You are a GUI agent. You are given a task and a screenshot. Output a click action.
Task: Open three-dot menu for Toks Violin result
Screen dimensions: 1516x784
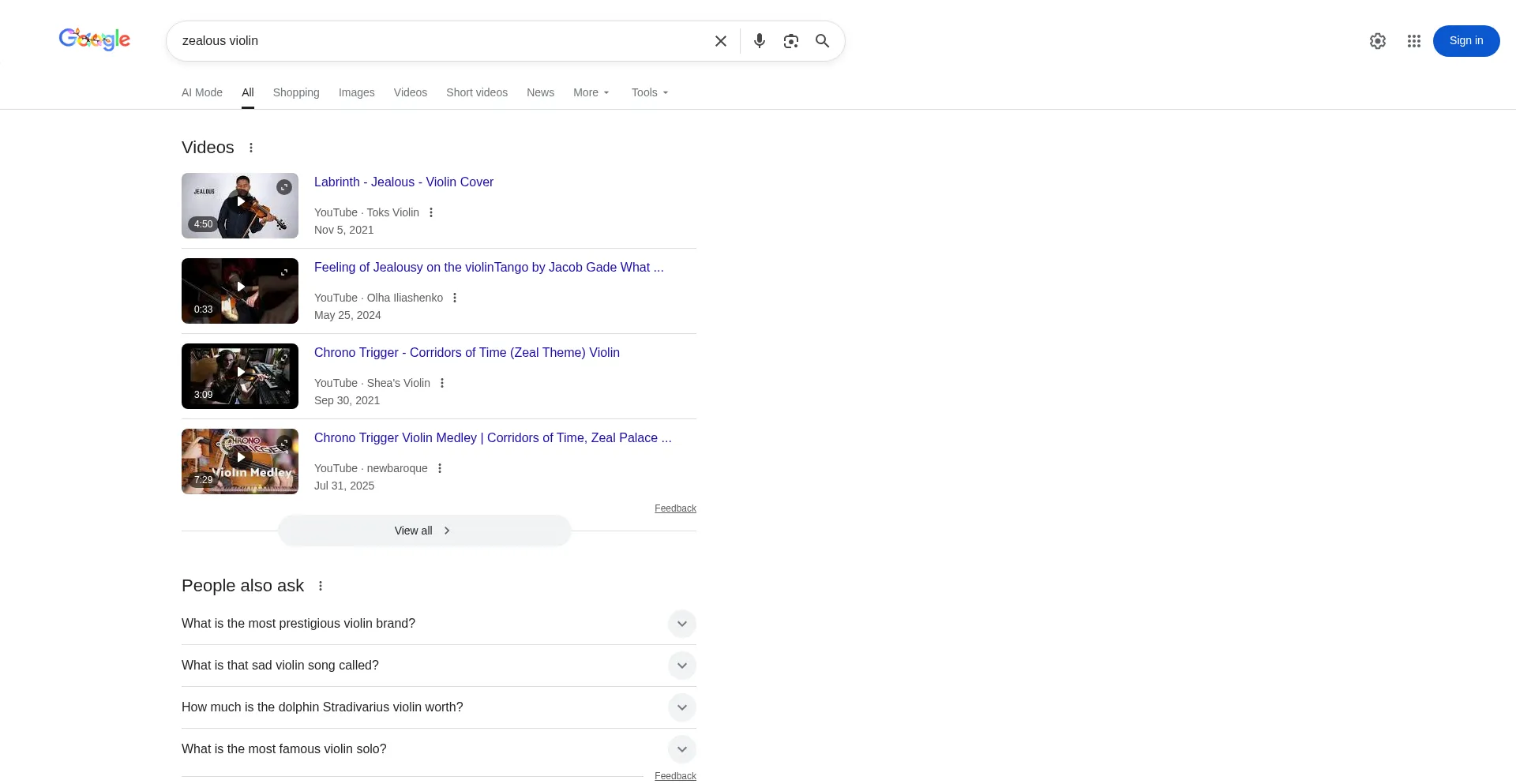431,212
